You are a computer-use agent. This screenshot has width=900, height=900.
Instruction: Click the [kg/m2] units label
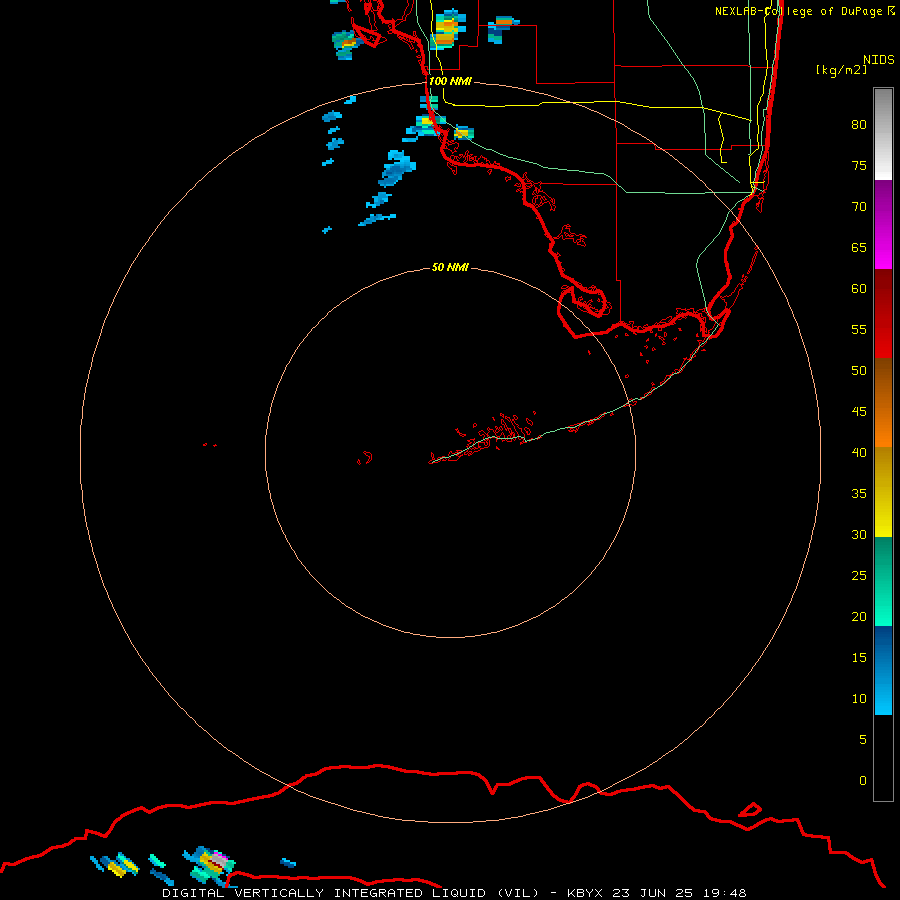click(x=841, y=70)
